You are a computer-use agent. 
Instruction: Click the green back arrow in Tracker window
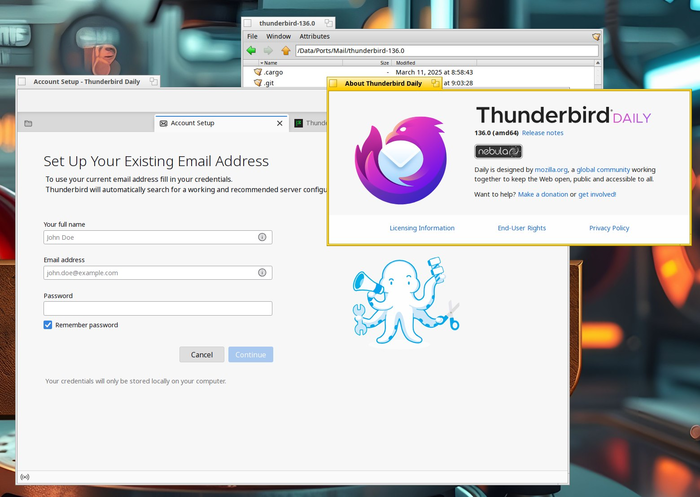click(251, 50)
